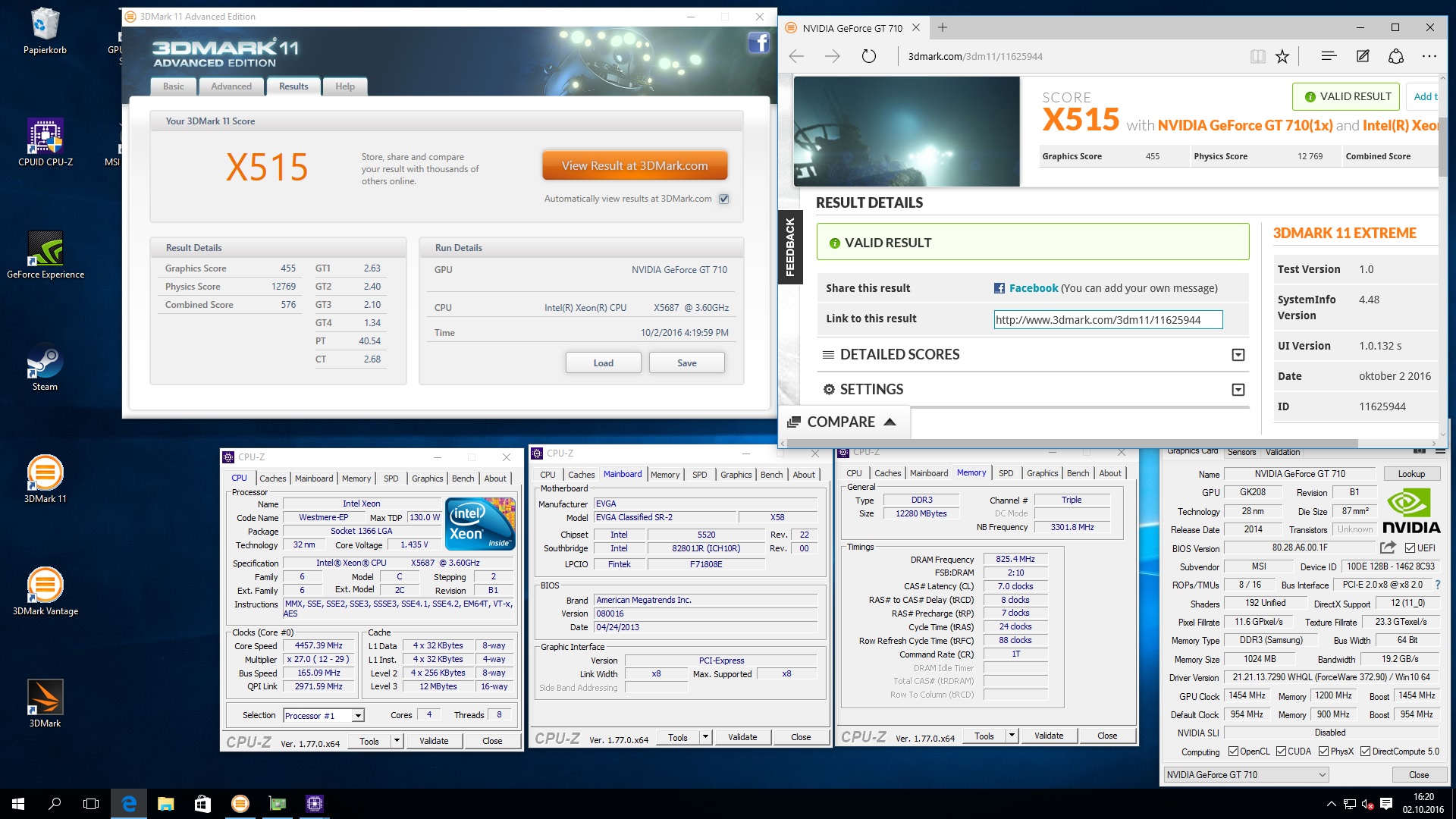Open Tools dropdown arrow in CPU-Z Mainboard window
The width and height of the screenshot is (1456, 819).
[x=705, y=737]
